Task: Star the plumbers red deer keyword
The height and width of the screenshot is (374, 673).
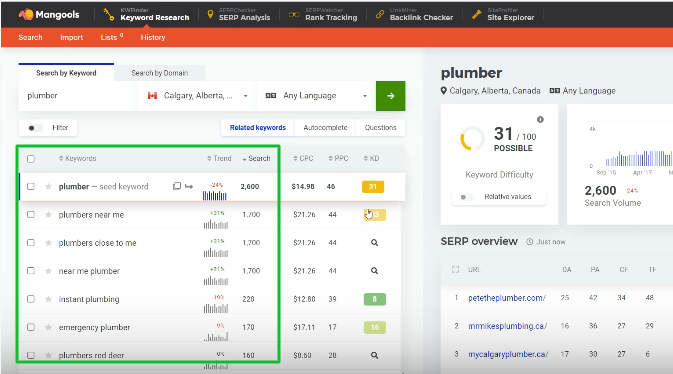Action: 49,355
